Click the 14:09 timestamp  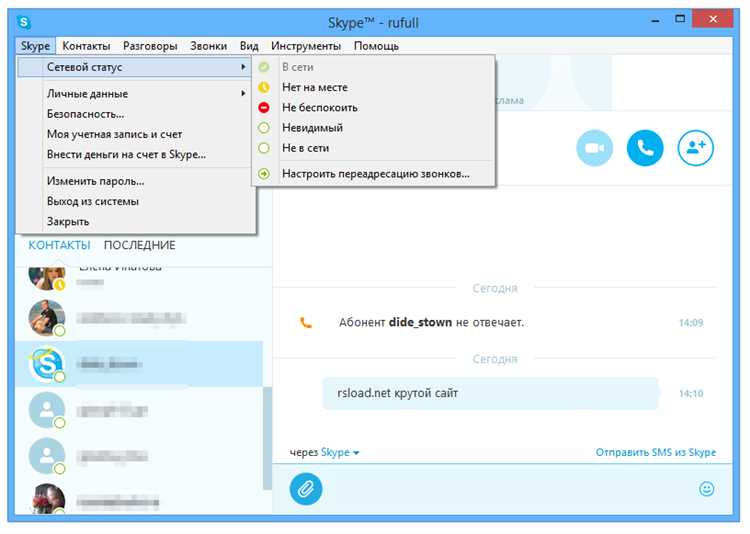coord(691,323)
